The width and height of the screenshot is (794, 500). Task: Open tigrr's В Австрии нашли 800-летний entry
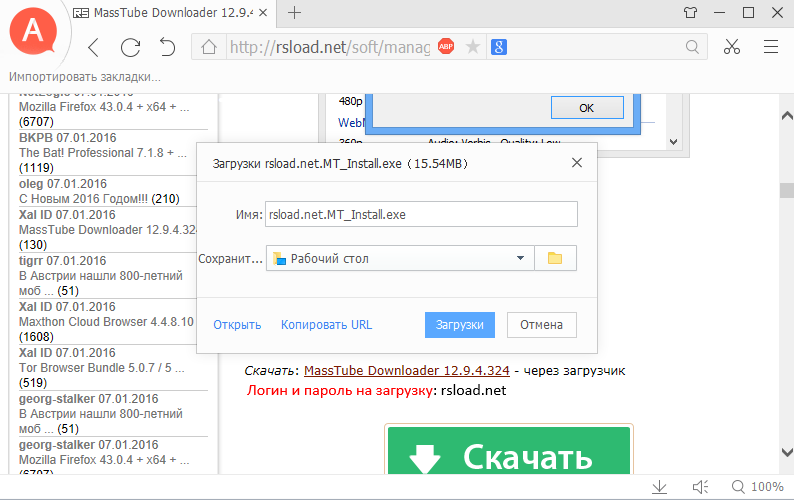100,283
